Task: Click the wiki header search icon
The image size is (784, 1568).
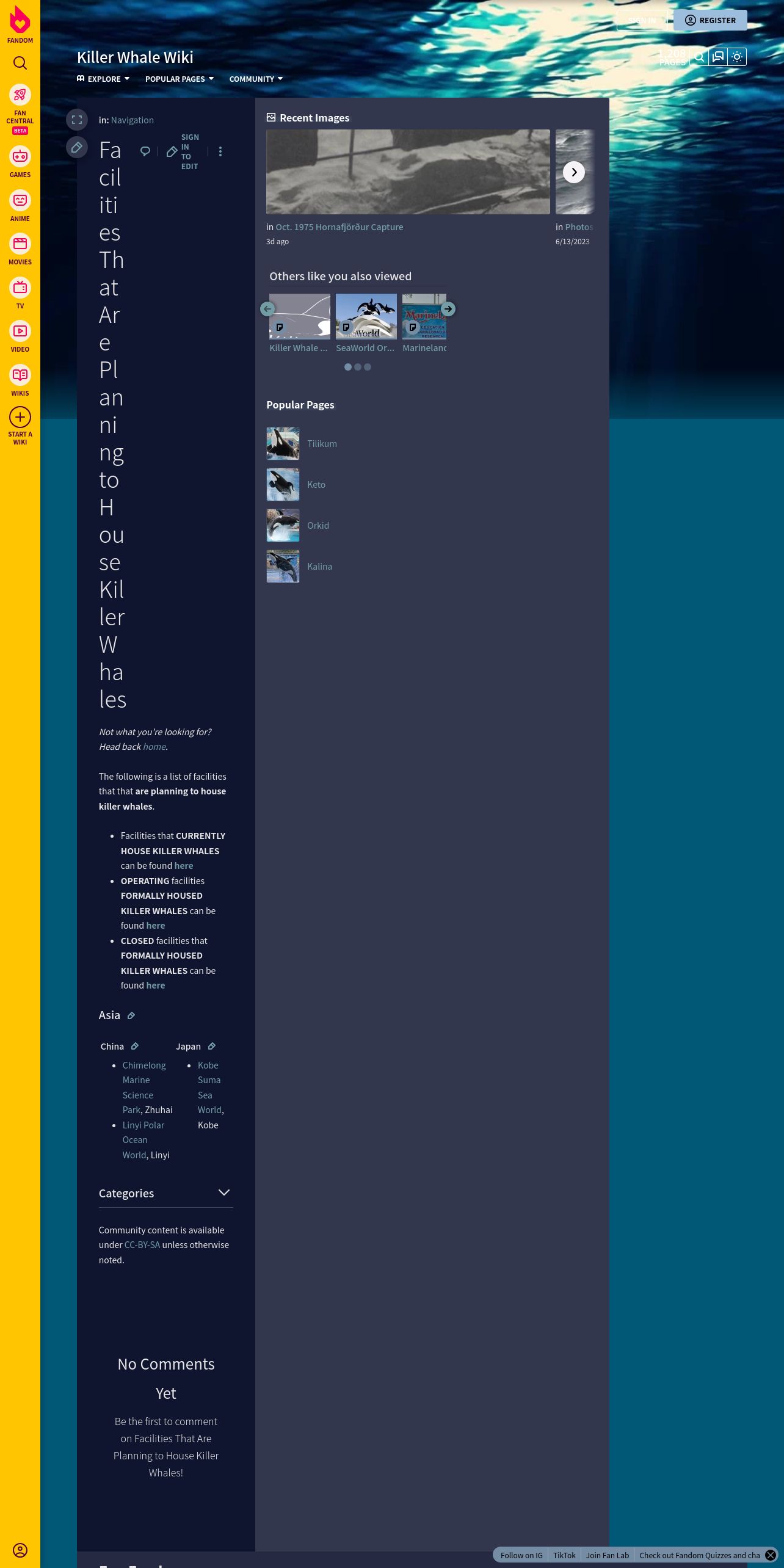Action: point(700,57)
